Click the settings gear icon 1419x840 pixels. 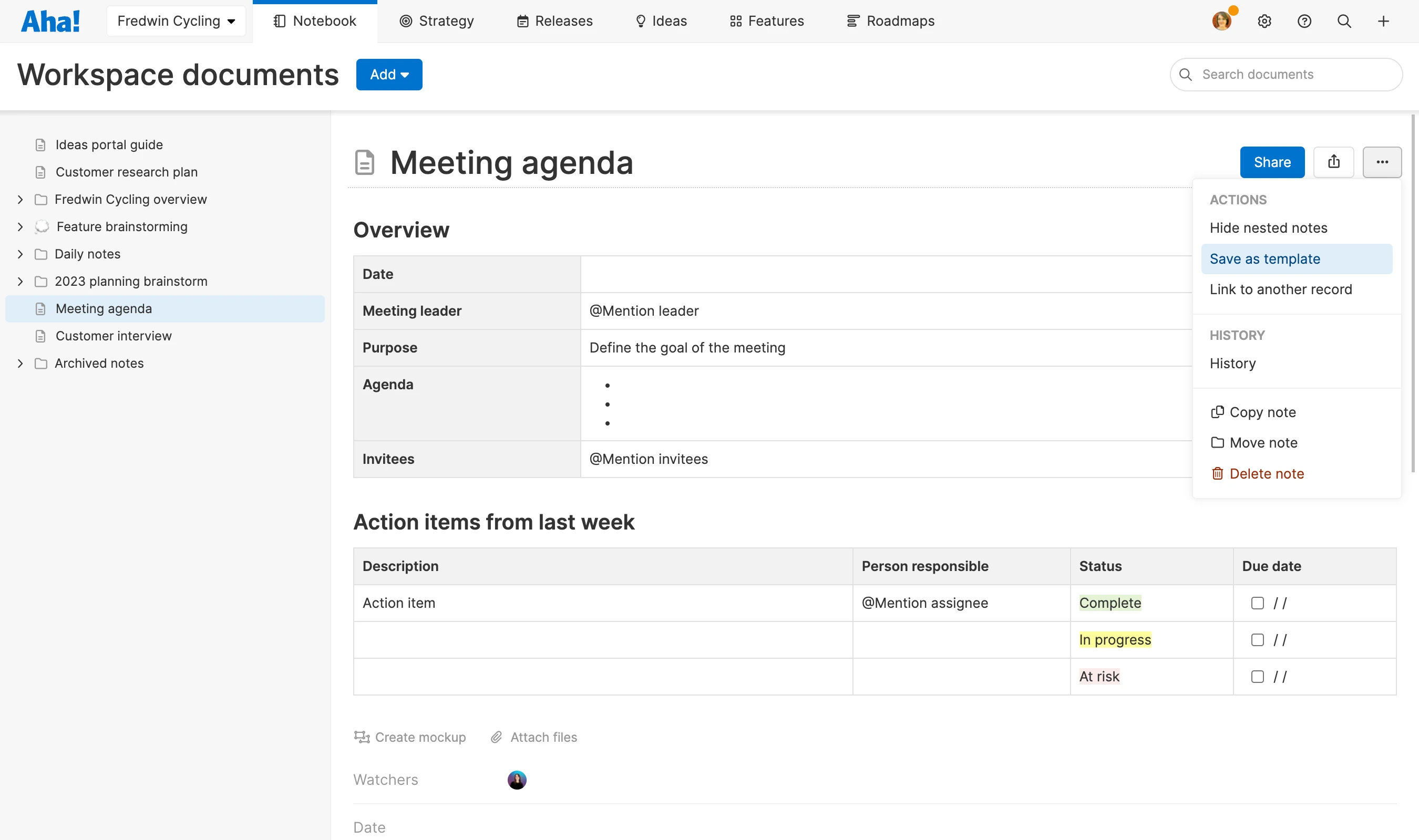pos(1264,22)
